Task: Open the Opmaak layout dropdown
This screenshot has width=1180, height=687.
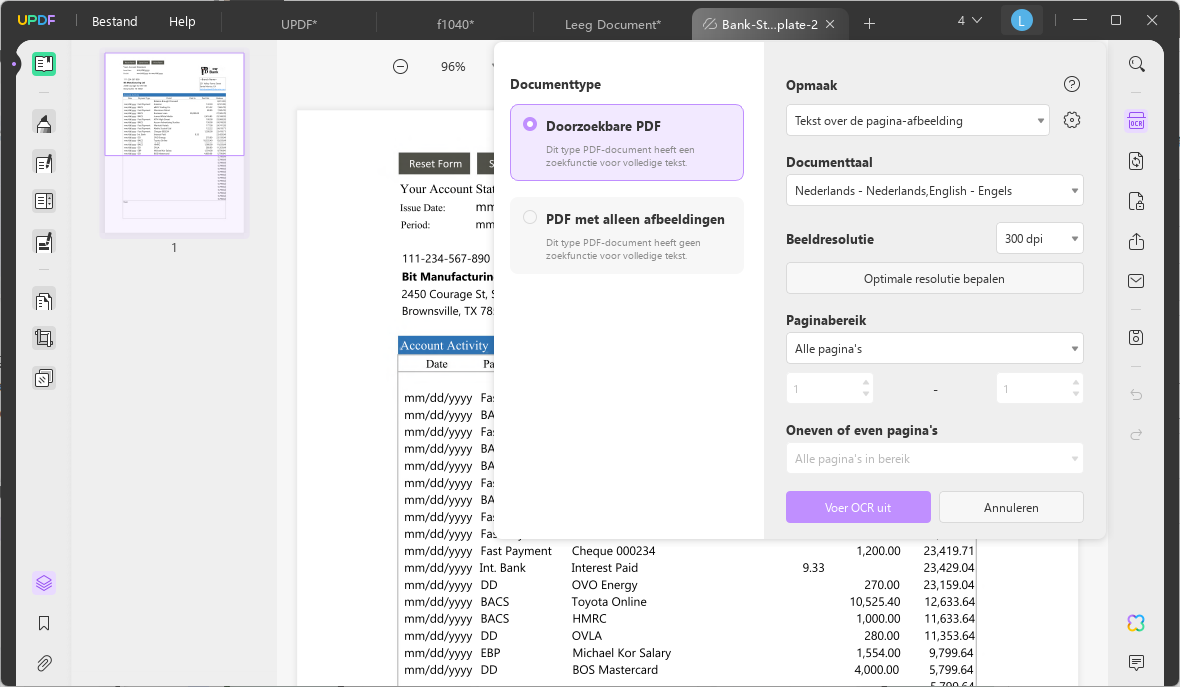Action: [917, 120]
